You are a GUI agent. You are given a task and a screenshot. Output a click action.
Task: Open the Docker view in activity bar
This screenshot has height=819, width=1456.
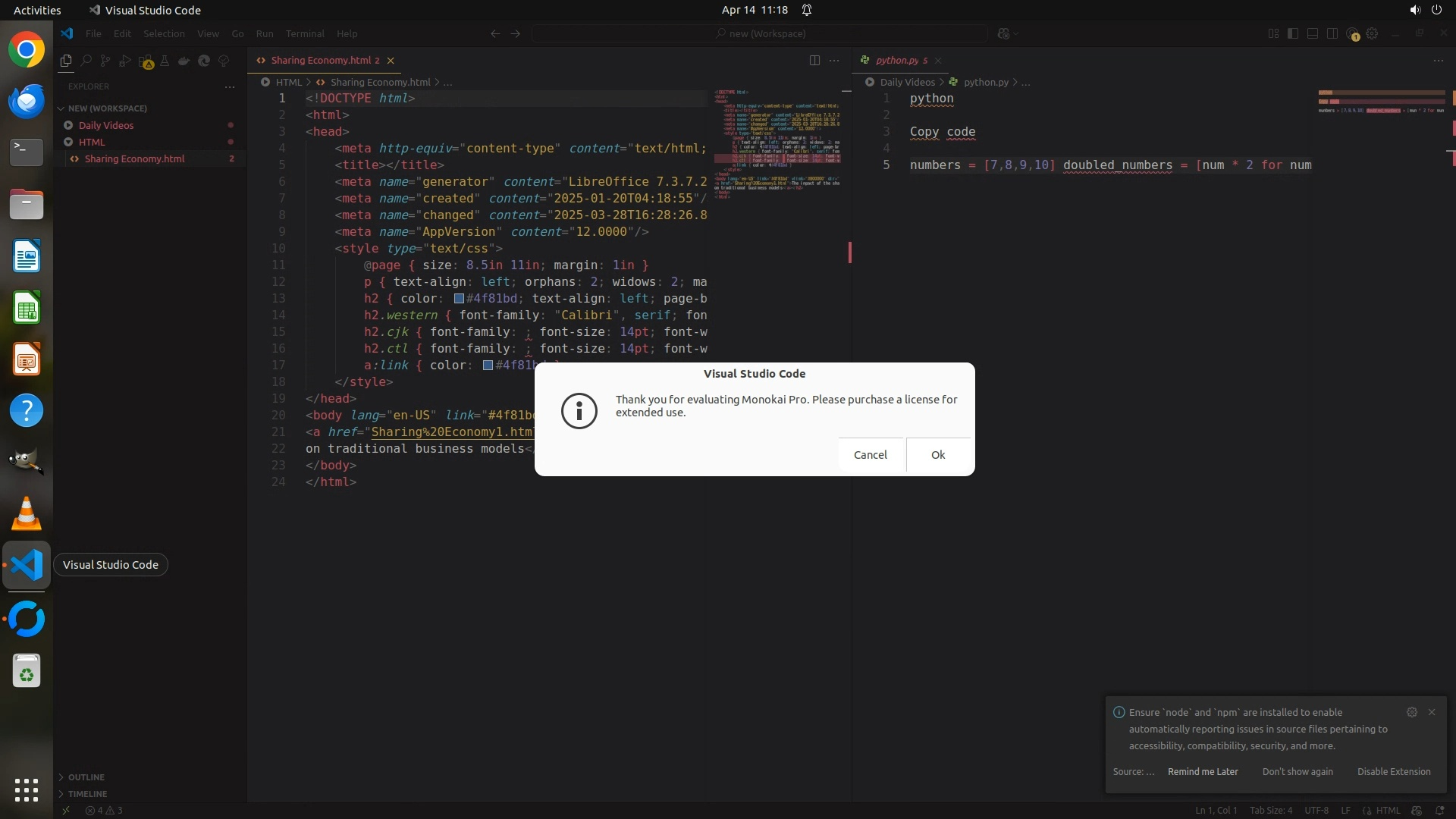pos(184,61)
